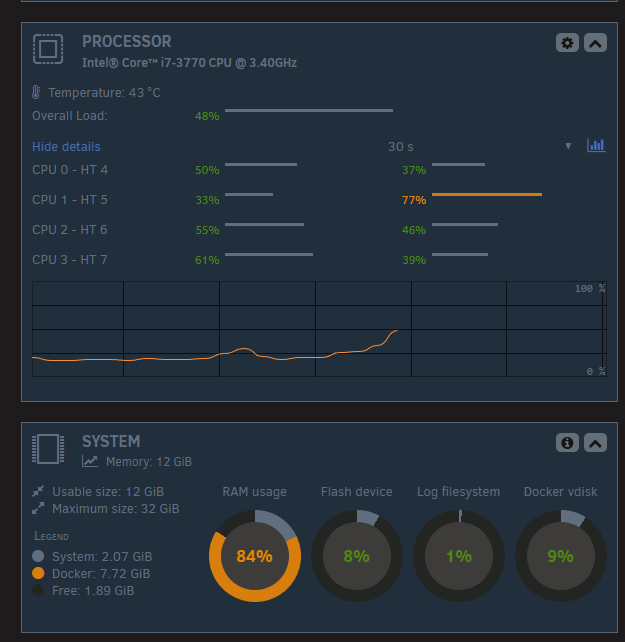Open Processor settings gear

pyautogui.click(x=567, y=43)
